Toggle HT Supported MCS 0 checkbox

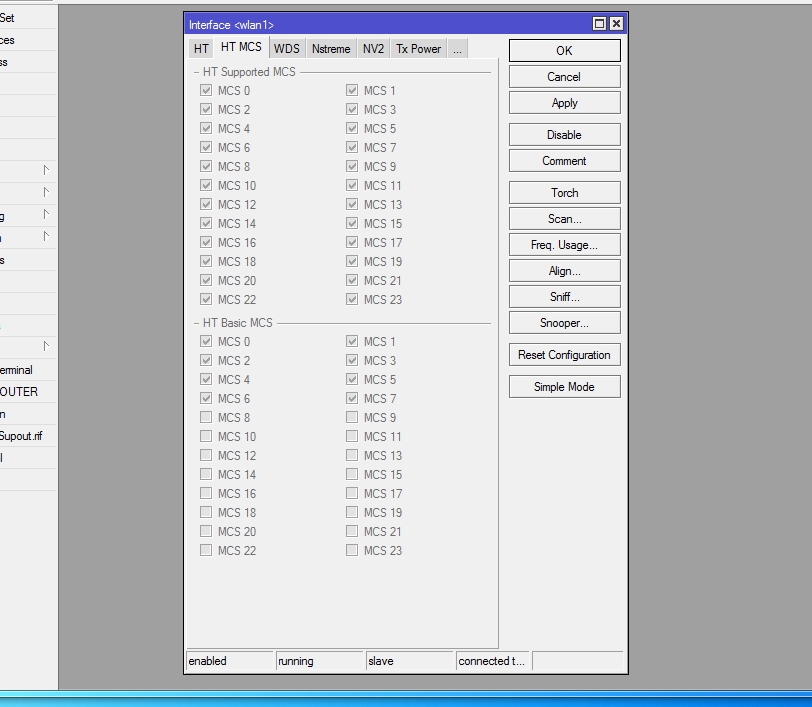(206, 90)
